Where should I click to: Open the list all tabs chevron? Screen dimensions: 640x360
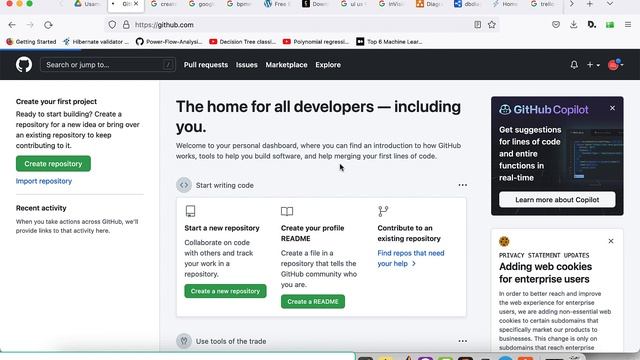[x=609, y=4]
